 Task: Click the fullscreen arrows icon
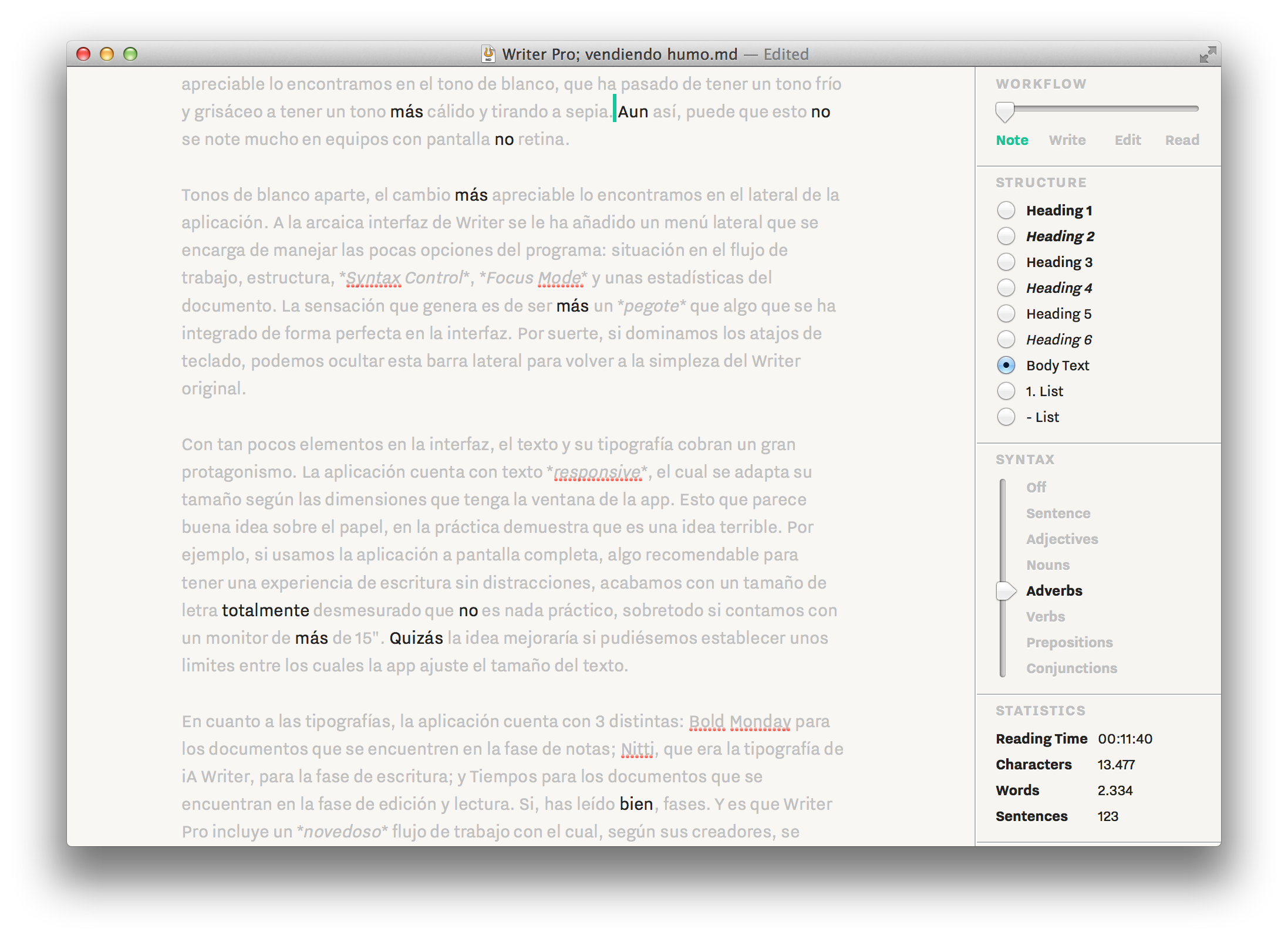[x=1207, y=55]
